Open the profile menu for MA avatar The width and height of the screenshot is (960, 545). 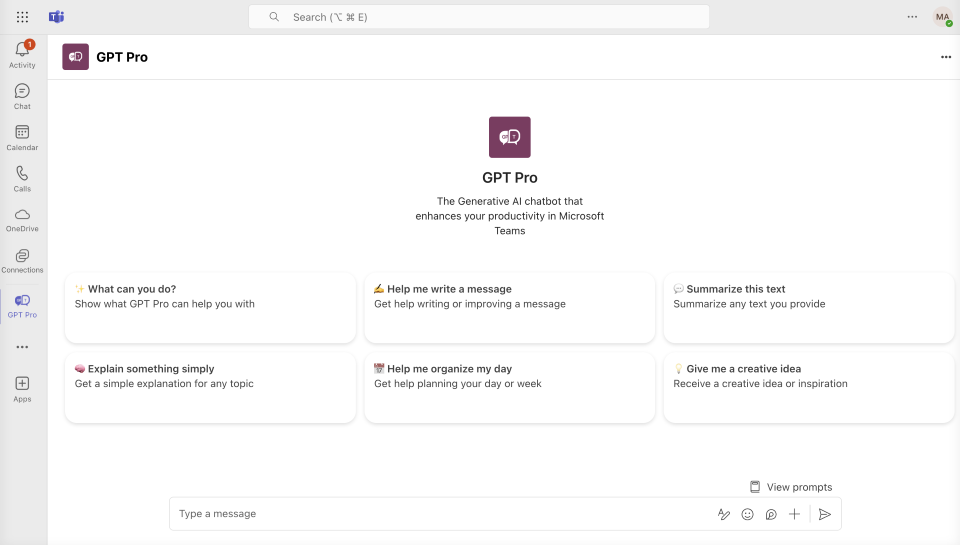[942, 17]
